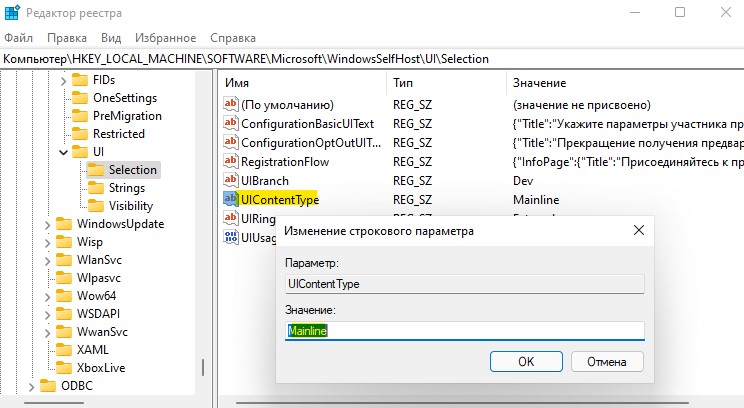Click the Dev value data cell
This screenshot has height=408, width=744.
tap(523, 181)
